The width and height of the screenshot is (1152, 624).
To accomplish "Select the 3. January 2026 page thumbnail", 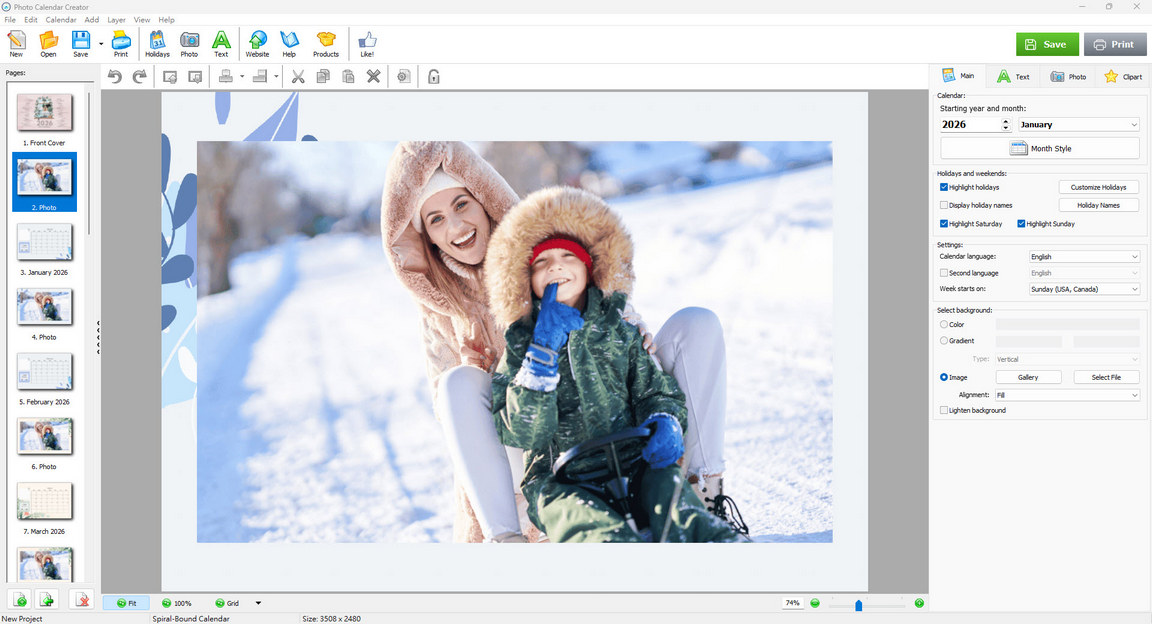I will tap(44, 243).
